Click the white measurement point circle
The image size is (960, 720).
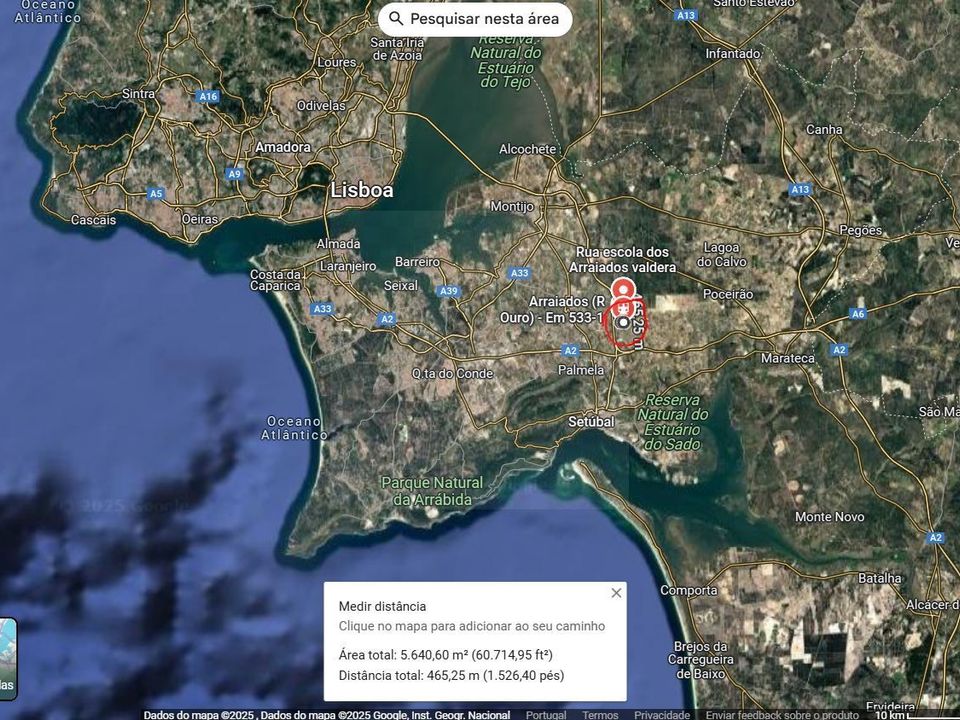point(623,322)
